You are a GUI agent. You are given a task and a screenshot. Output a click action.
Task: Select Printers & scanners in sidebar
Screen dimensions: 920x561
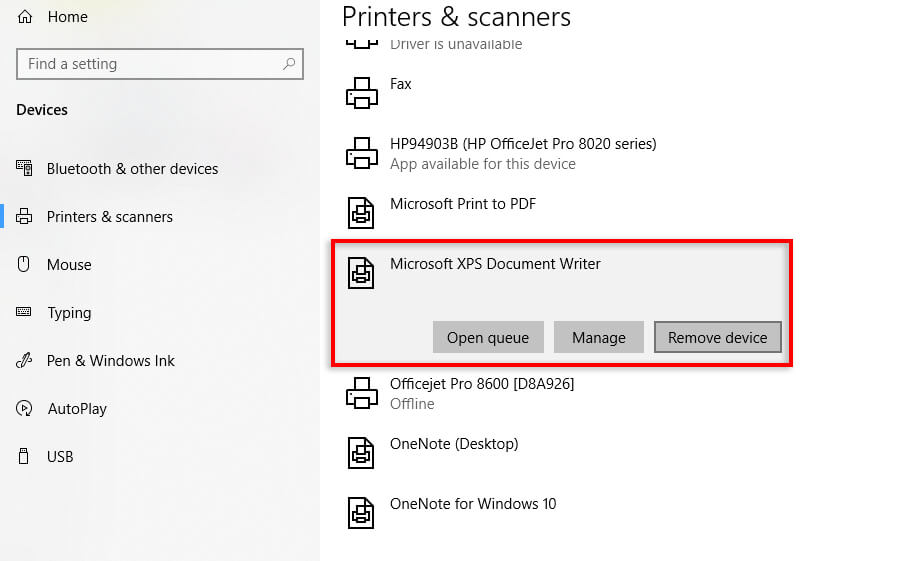click(109, 217)
